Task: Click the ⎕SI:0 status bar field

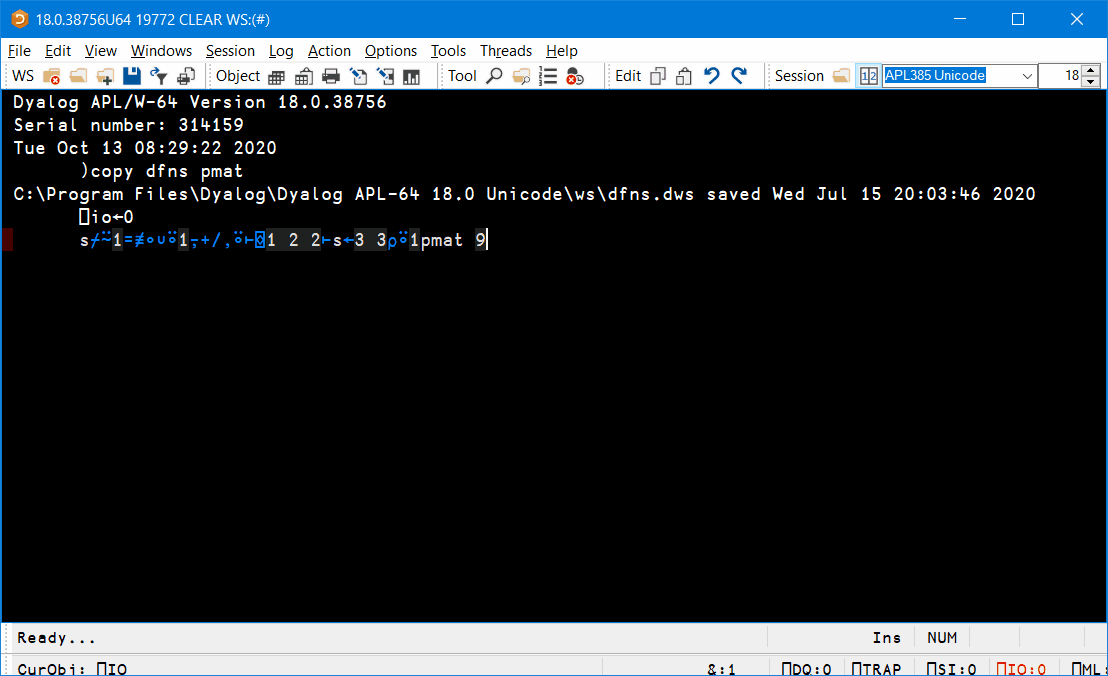Action: [951, 668]
